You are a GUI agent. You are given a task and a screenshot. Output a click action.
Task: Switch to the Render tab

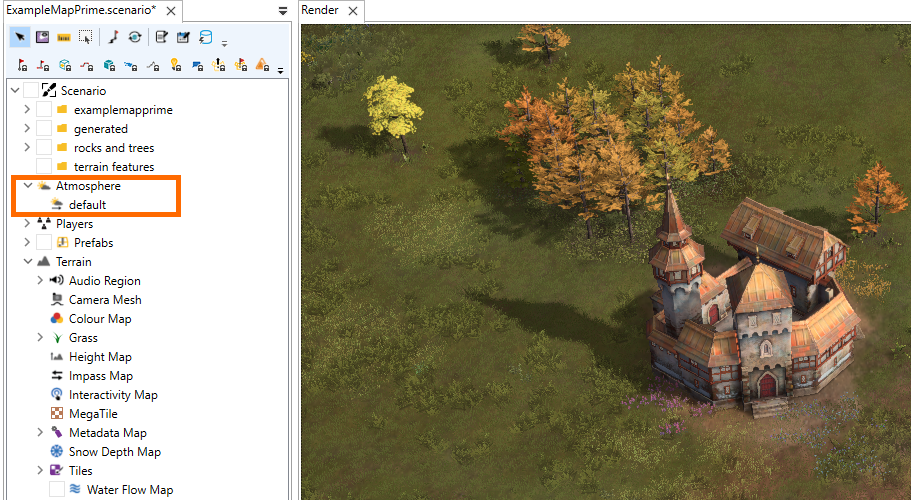[x=320, y=10]
